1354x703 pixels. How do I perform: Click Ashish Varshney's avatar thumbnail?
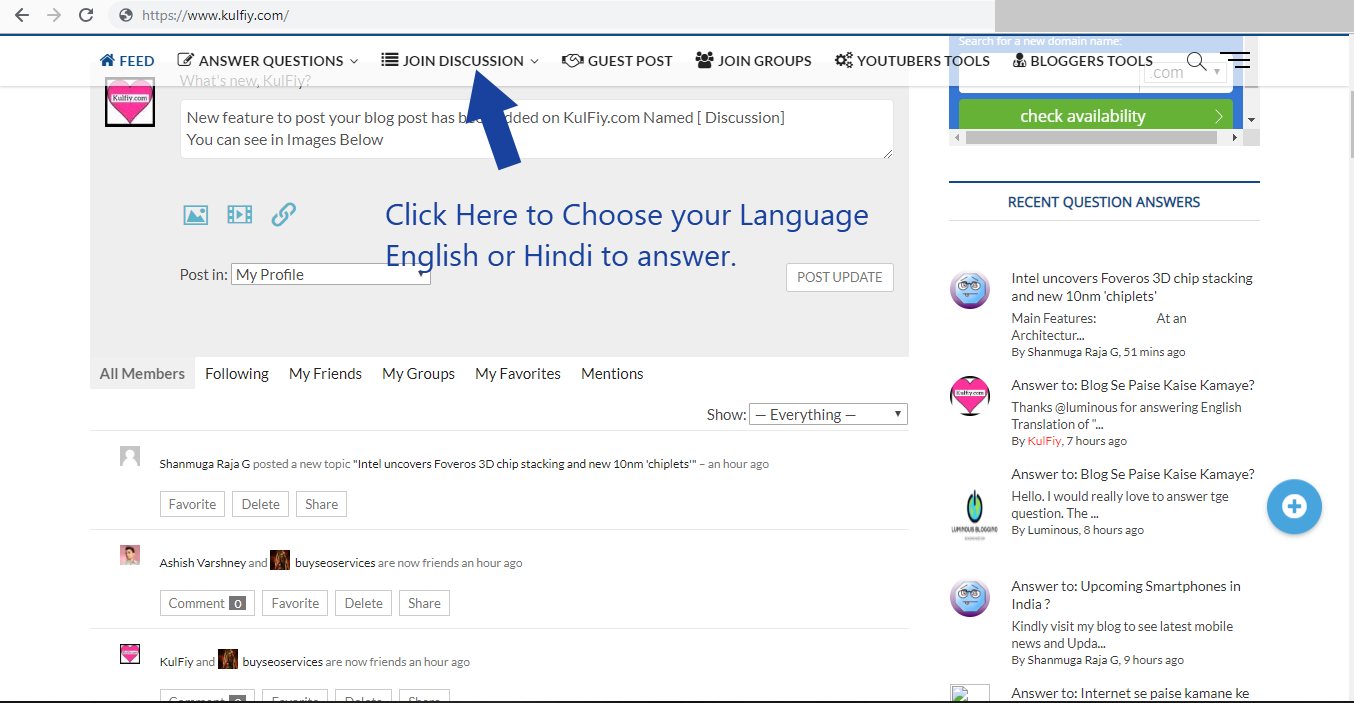(x=130, y=555)
